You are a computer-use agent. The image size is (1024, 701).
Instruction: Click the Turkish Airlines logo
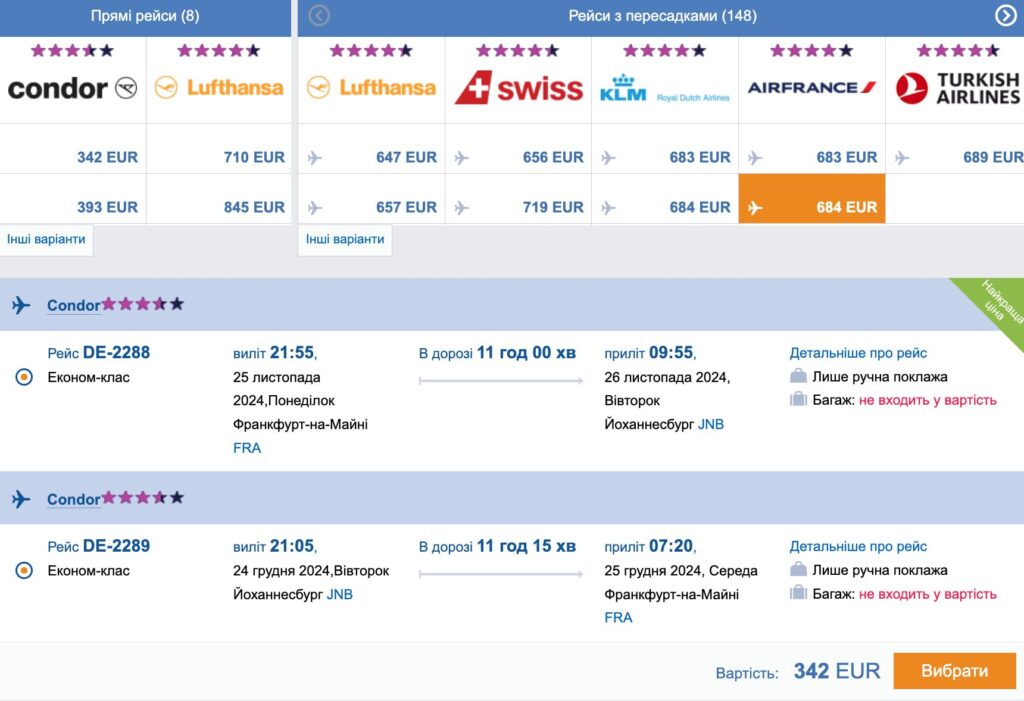957,88
